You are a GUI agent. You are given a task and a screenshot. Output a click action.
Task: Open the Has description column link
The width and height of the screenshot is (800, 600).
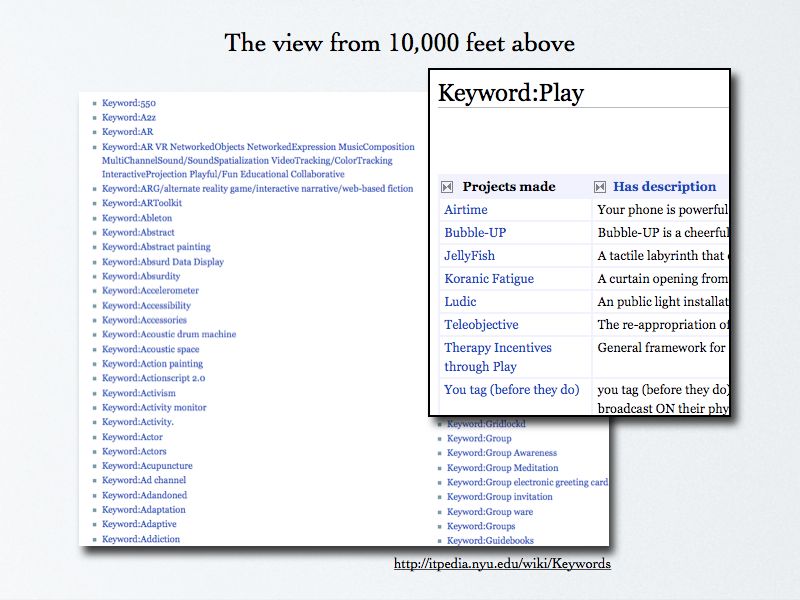coord(664,187)
